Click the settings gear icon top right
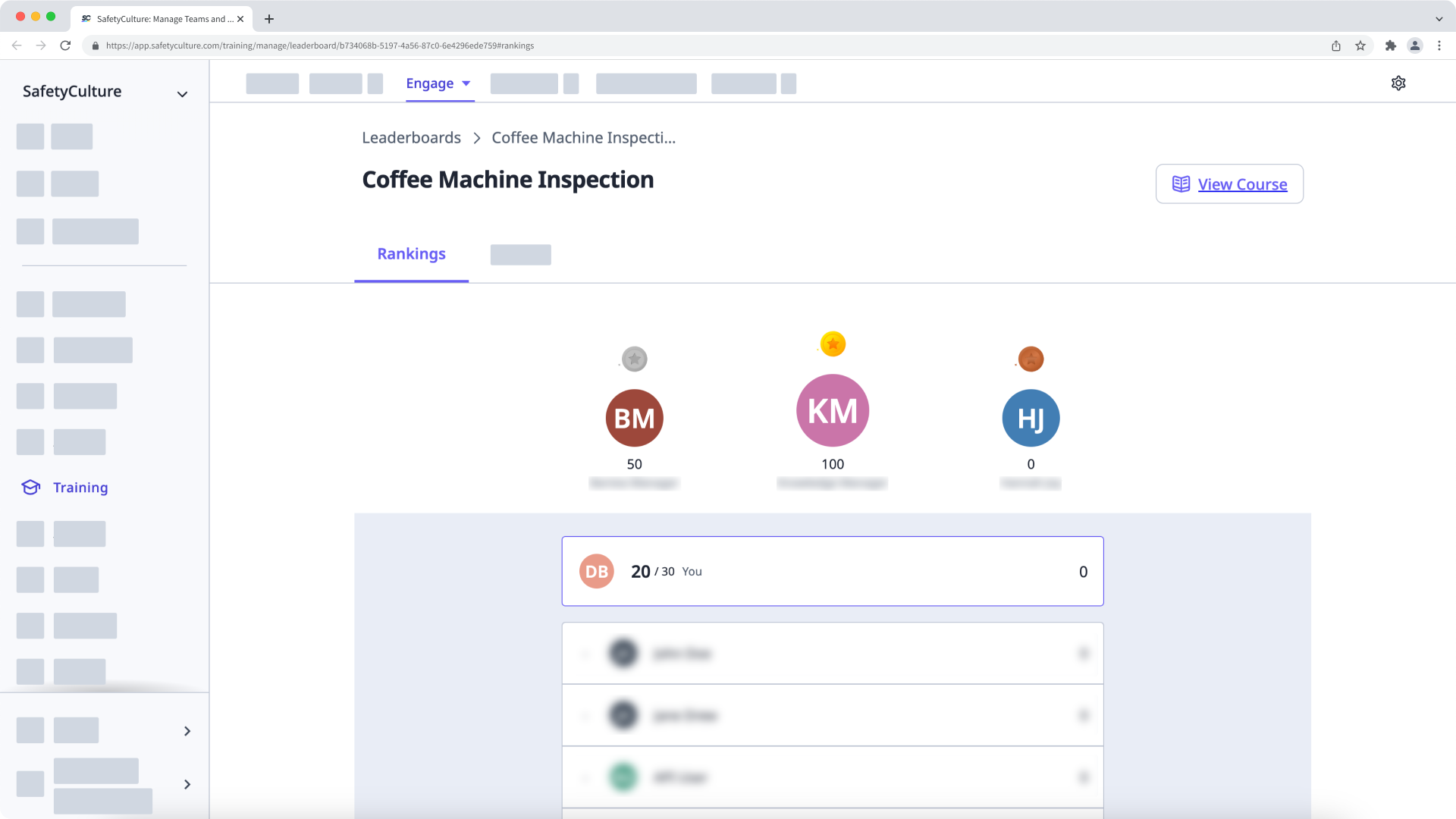 click(1398, 83)
